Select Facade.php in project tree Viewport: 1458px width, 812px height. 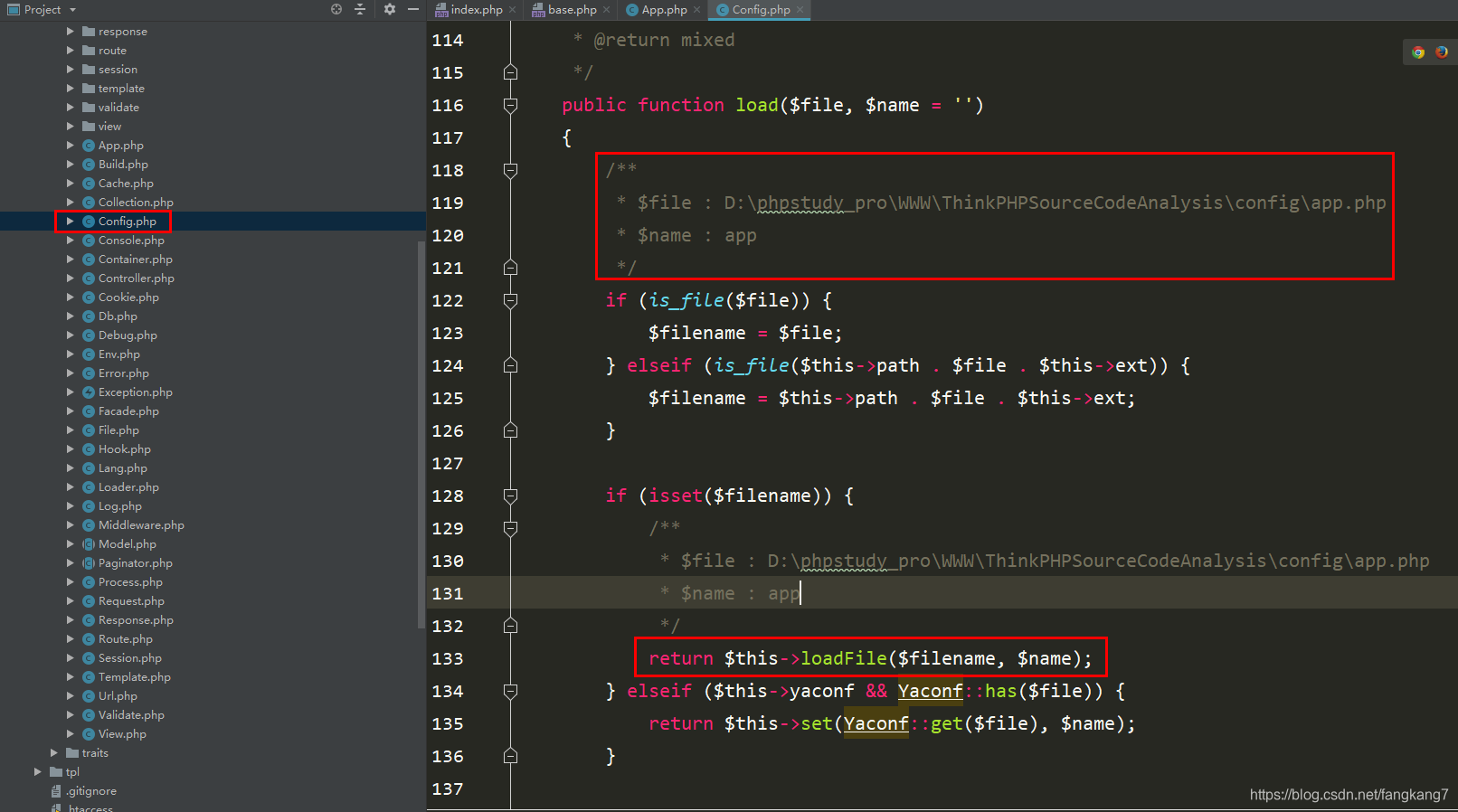coord(128,411)
